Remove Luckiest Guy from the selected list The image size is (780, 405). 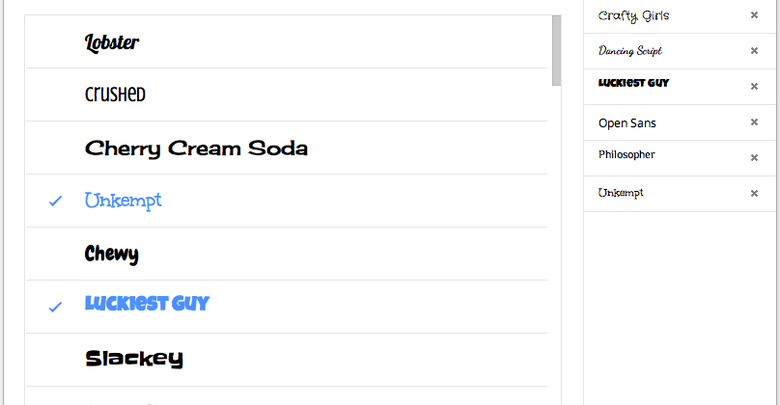[x=754, y=87]
